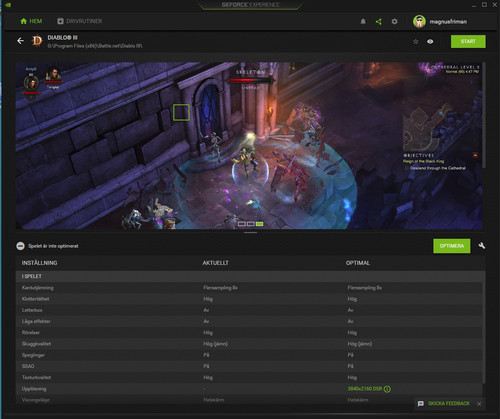Click current Flersampling 8x value
Screen dimensions: 500x419
pyautogui.click(x=220, y=287)
